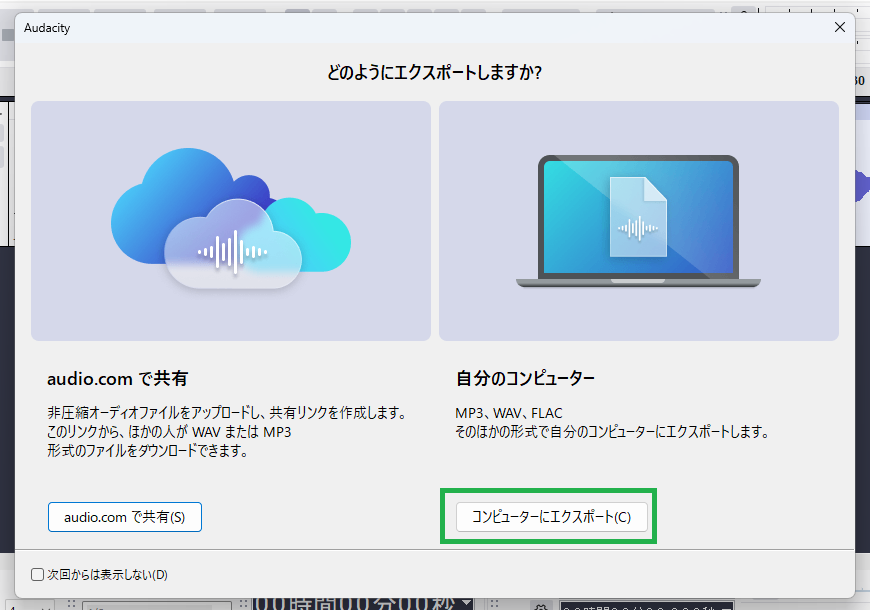Click the white cloud waveform icon

pyautogui.click(x=233, y=251)
